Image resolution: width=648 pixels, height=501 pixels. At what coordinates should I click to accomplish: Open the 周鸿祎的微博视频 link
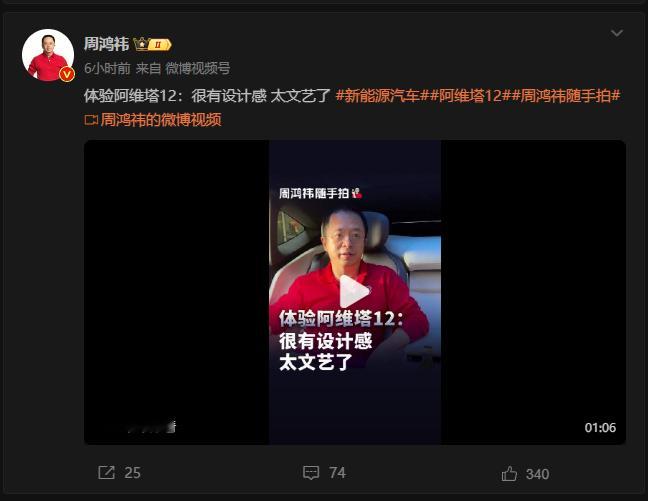[x=161, y=120]
